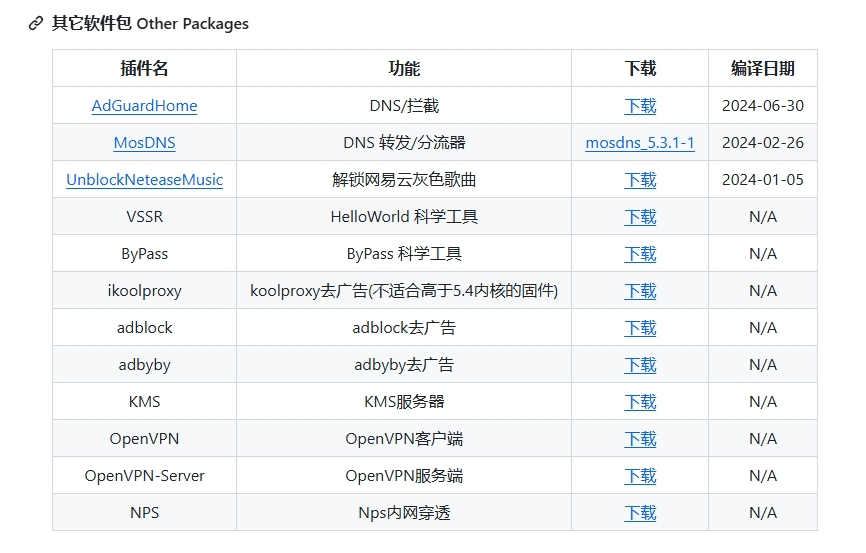Click the mosdns_5.3.1-1 download link
Viewport: 866px width, 553px height.
coord(640,143)
